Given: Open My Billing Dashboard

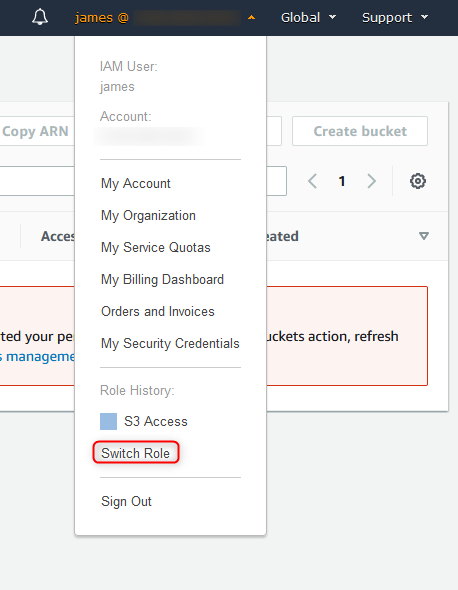Looking at the screenshot, I should click(162, 280).
